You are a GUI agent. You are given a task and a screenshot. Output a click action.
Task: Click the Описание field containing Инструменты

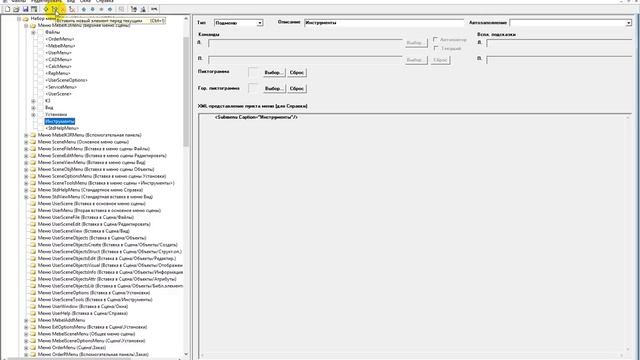384,23
